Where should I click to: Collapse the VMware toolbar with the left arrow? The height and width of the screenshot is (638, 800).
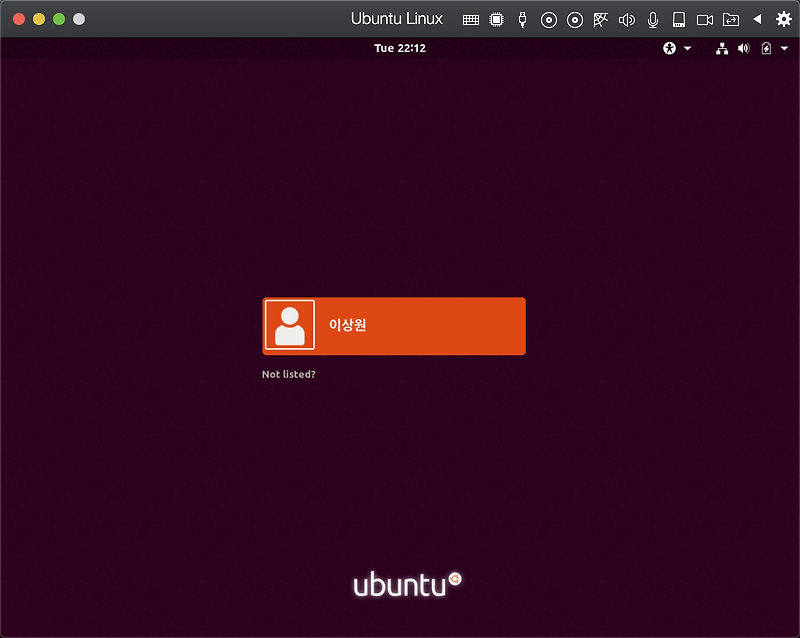click(x=757, y=18)
